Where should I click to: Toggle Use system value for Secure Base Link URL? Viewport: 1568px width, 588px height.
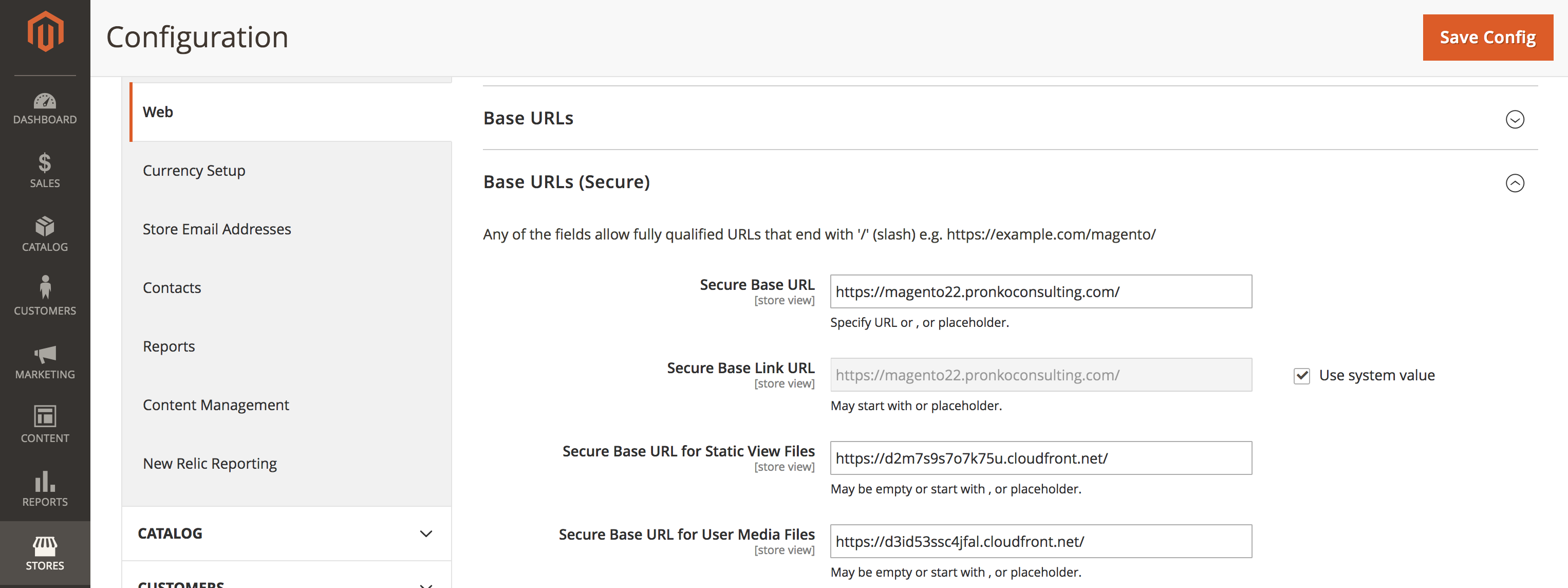pyautogui.click(x=1302, y=375)
